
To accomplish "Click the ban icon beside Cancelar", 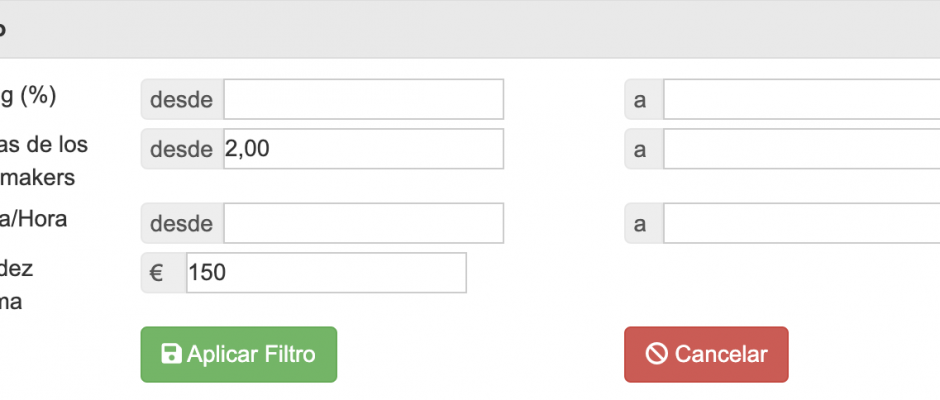I will (x=656, y=354).
